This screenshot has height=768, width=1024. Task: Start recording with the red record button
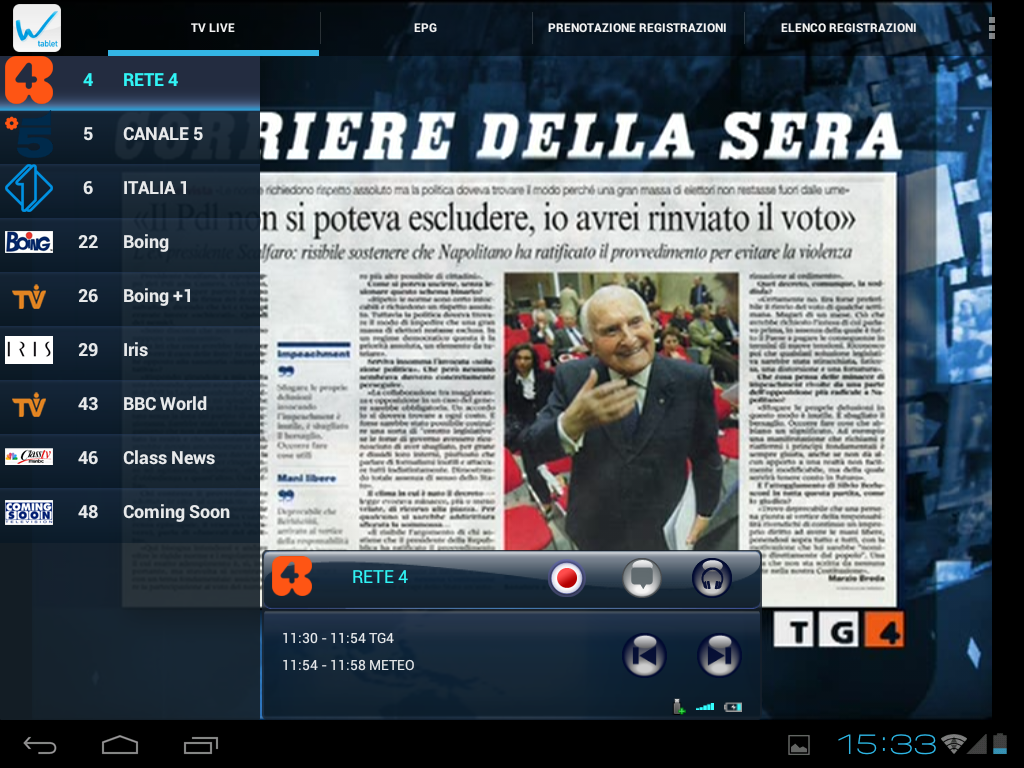pyautogui.click(x=566, y=579)
